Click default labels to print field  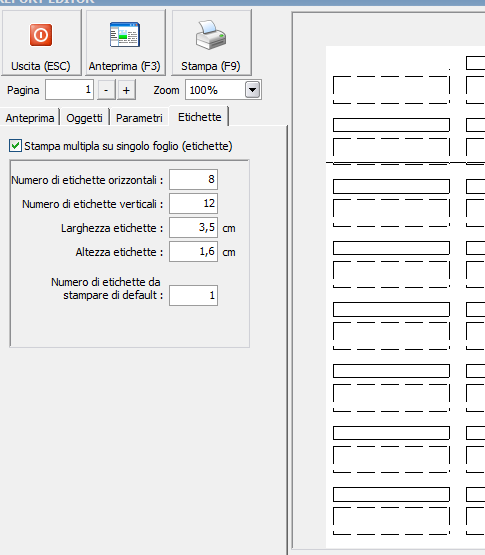pos(193,295)
